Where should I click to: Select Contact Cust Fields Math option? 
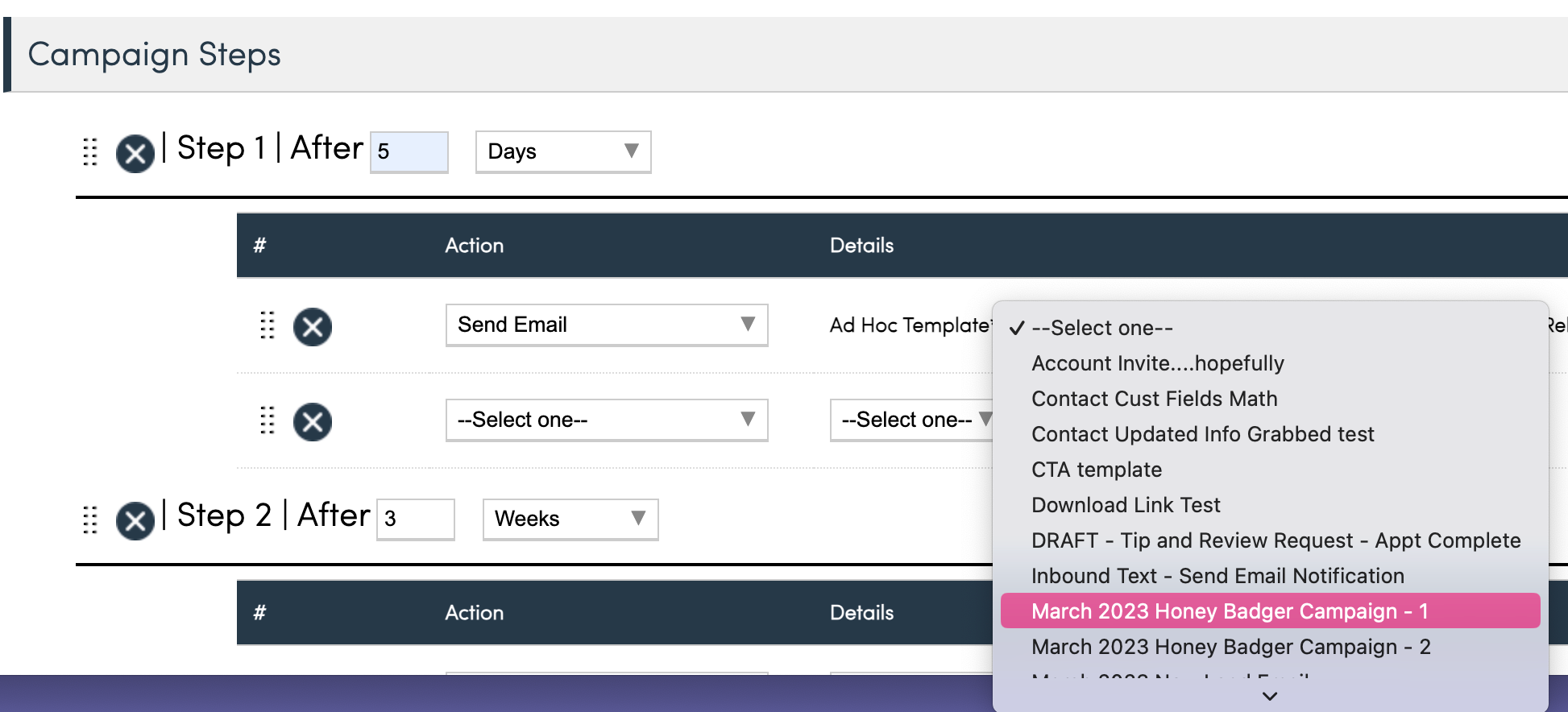click(x=1154, y=399)
